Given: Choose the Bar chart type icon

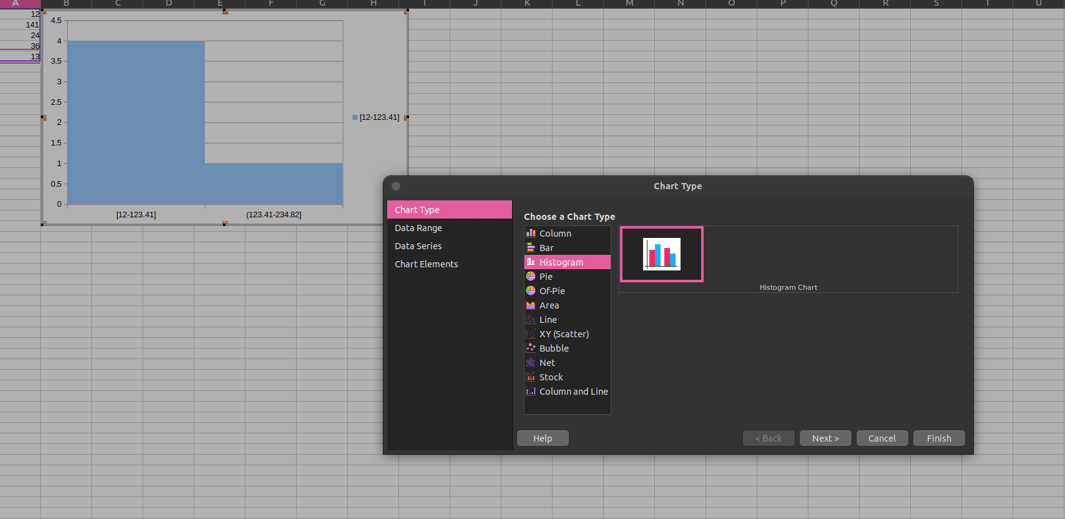Looking at the screenshot, I should point(531,248).
